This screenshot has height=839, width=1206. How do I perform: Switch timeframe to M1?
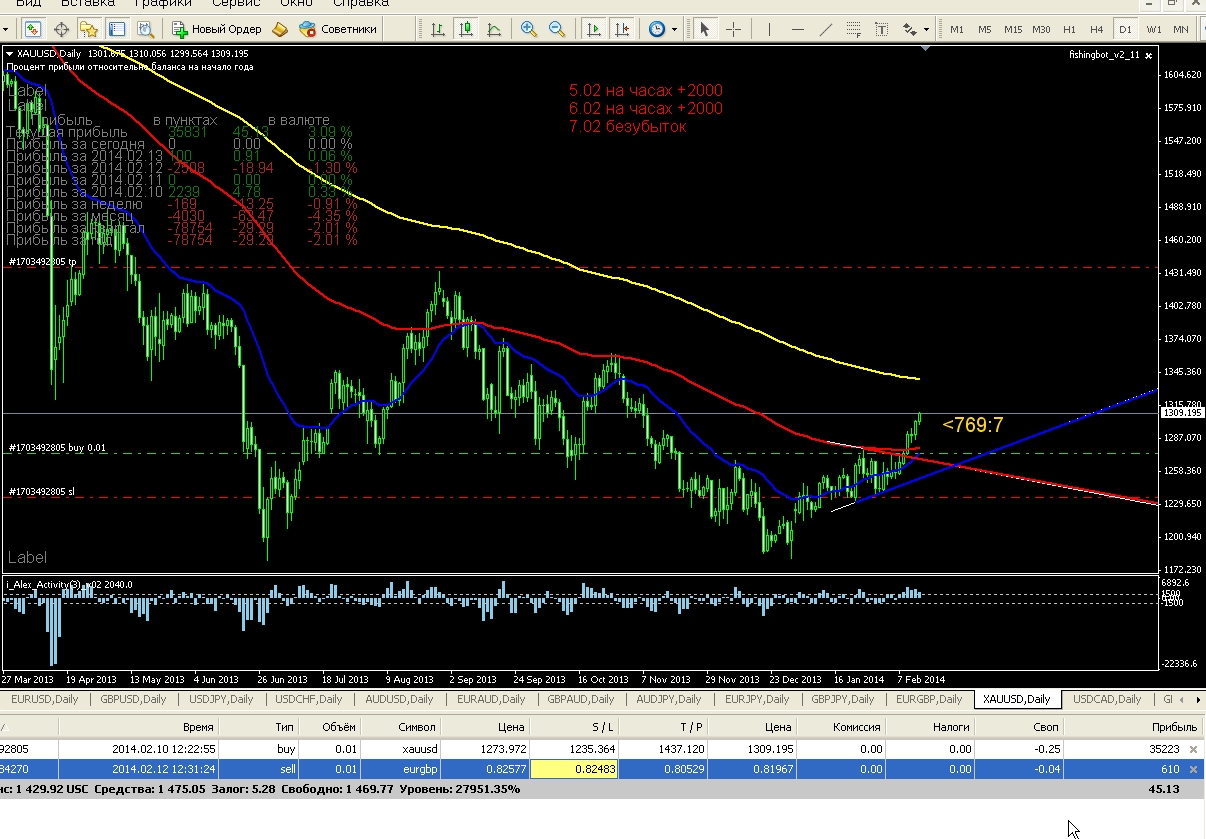coord(957,29)
